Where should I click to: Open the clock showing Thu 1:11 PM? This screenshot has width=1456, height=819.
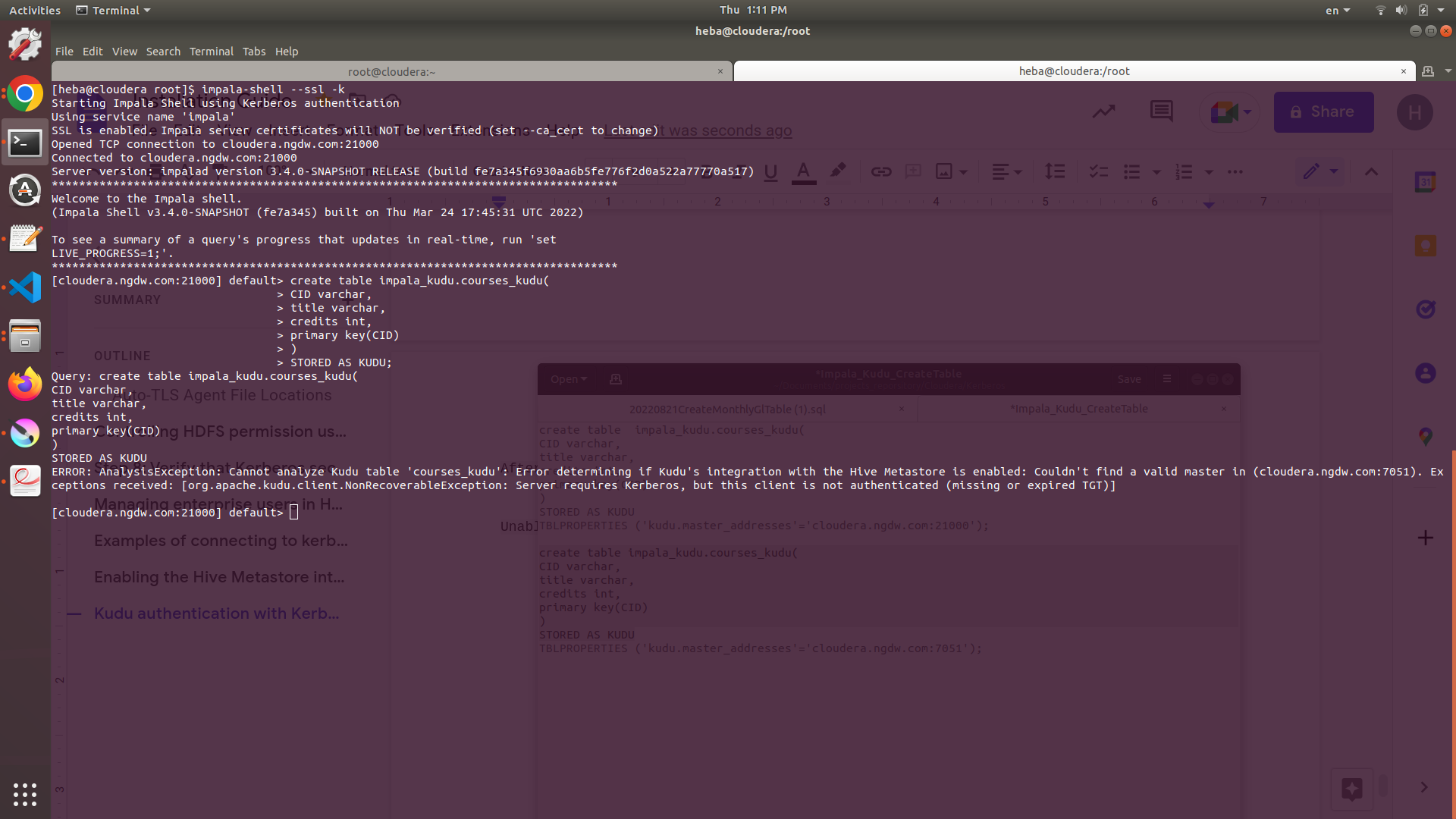click(752, 10)
